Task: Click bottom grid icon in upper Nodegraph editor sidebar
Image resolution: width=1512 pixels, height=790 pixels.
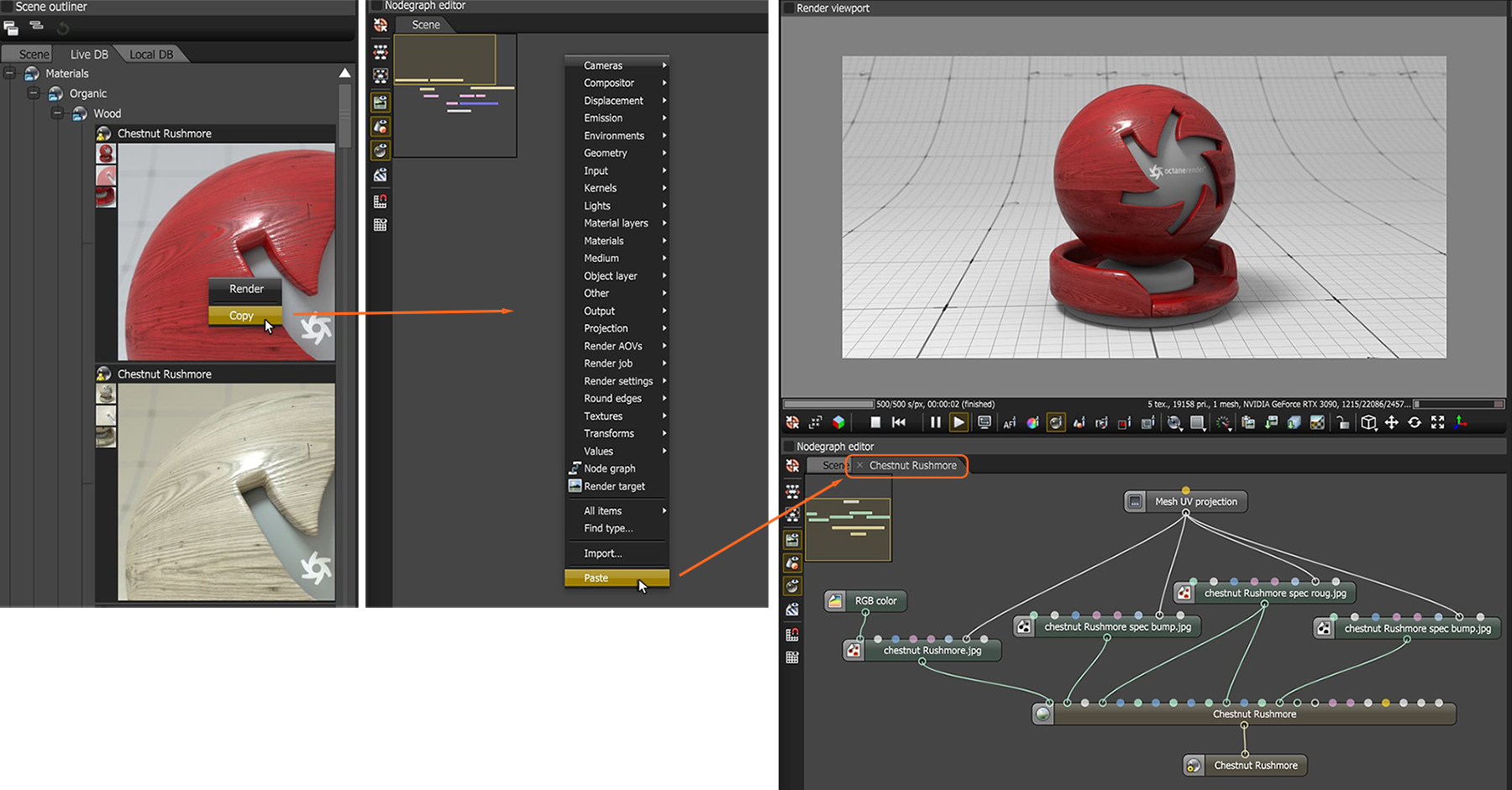Action: pos(381,225)
